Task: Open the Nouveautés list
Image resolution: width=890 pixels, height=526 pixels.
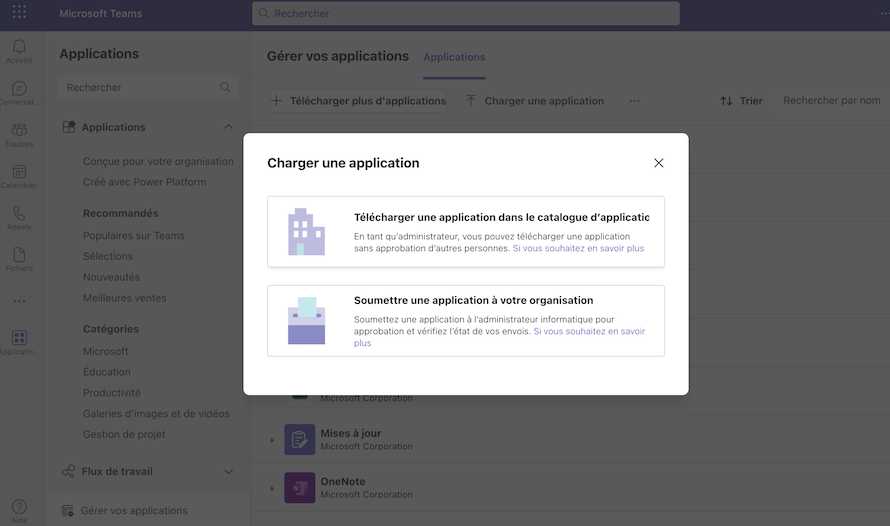Action: coord(111,277)
